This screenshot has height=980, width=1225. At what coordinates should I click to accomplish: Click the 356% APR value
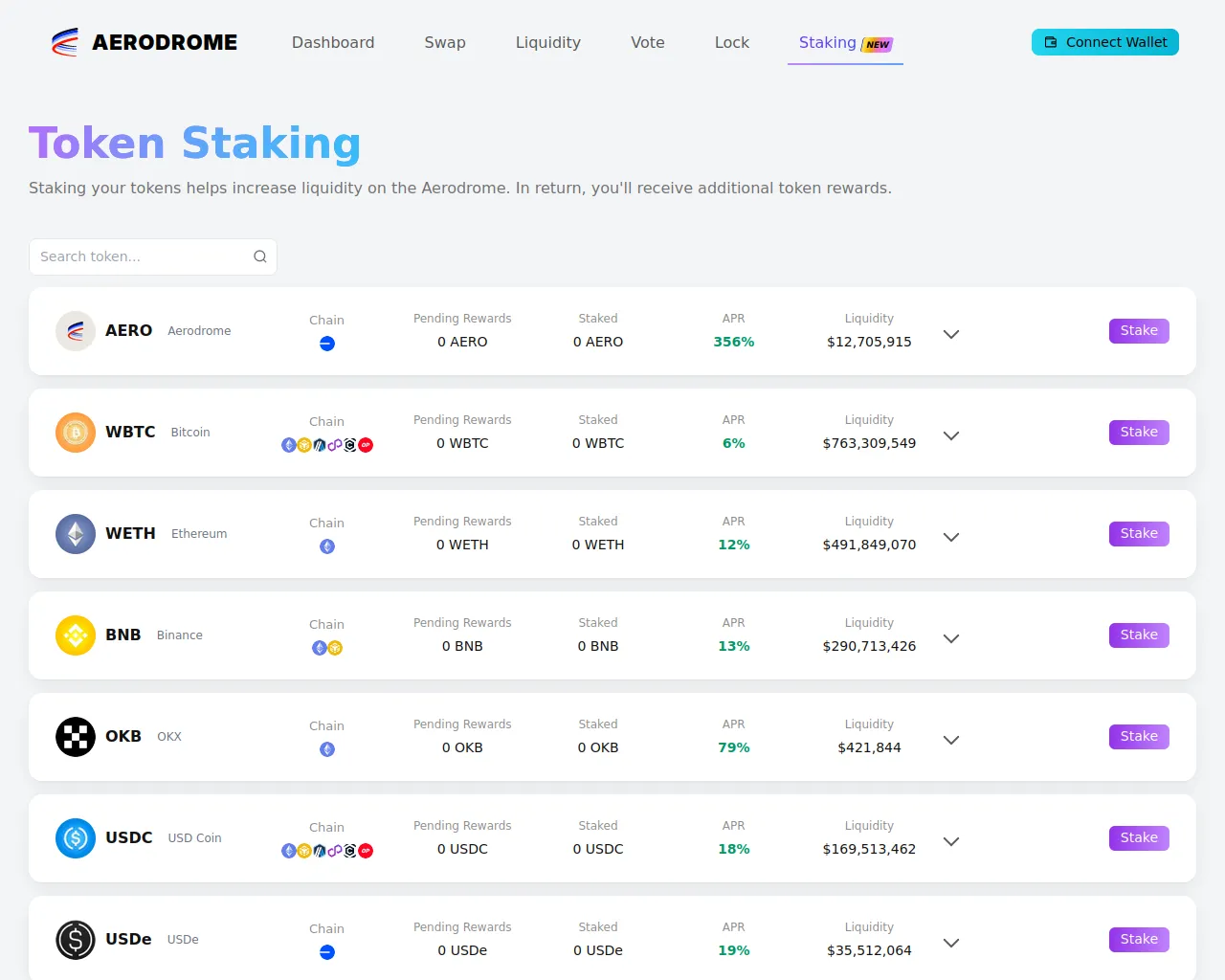(x=734, y=342)
